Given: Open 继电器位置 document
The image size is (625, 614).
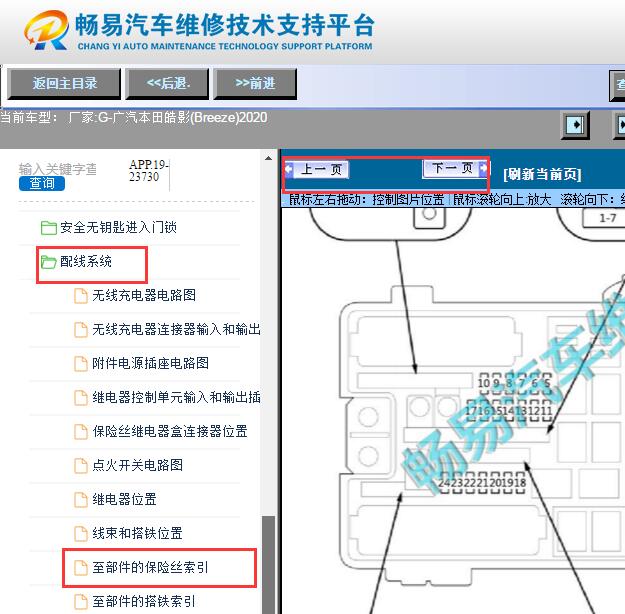Looking at the screenshot, I should (125, 499).
